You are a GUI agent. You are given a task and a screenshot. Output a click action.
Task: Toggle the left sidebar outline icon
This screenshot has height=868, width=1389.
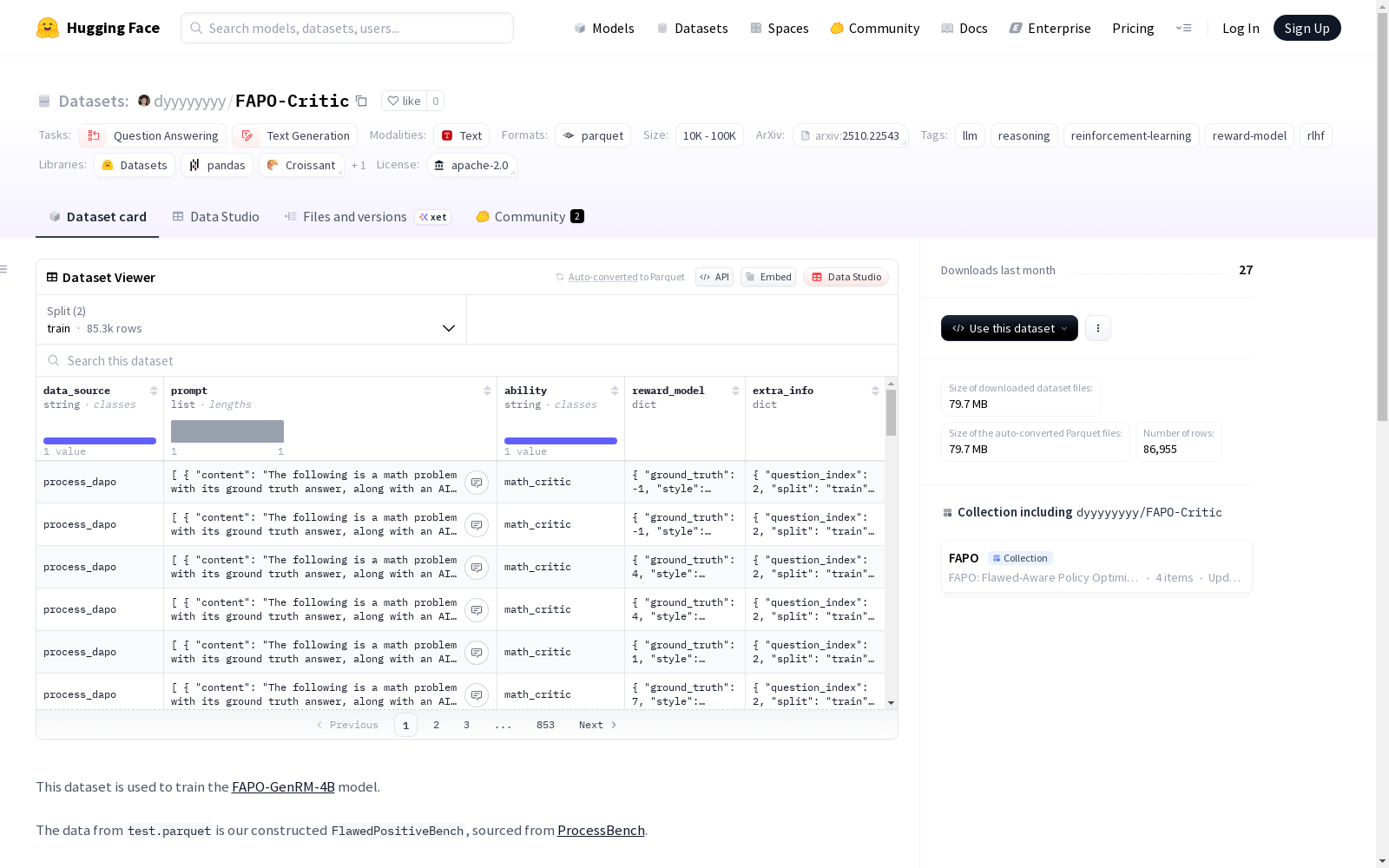3,269
